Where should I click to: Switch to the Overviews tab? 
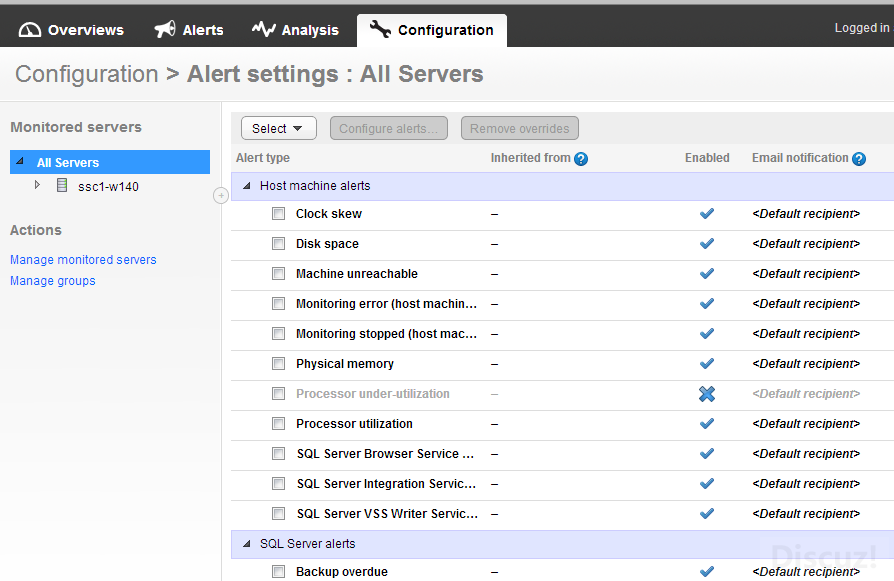[x=71, y=30]
